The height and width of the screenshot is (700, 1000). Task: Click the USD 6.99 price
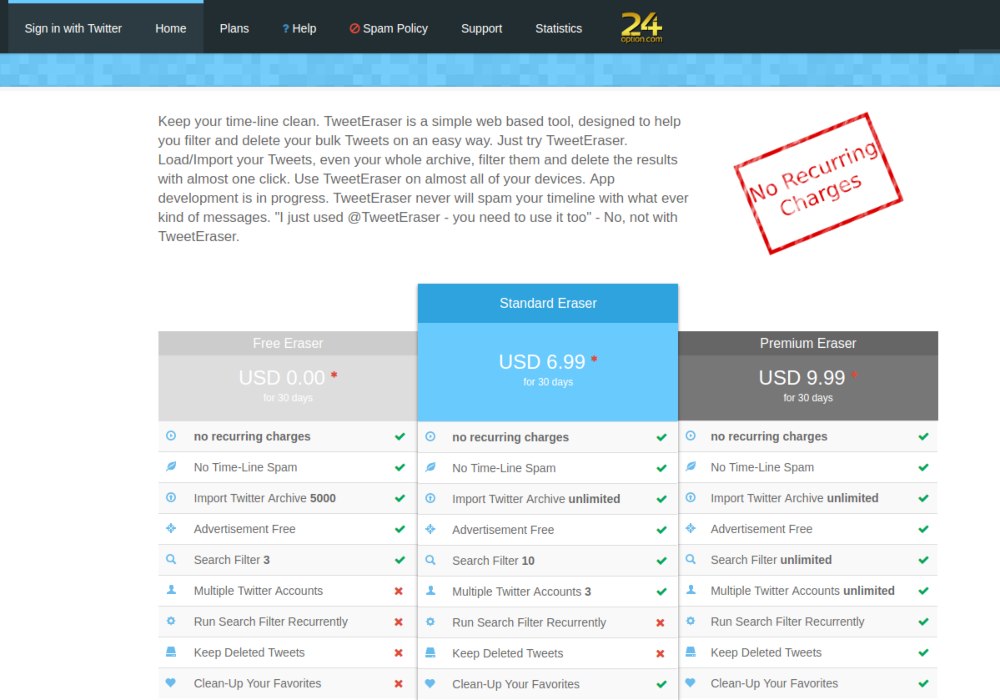tap(542, 362)
